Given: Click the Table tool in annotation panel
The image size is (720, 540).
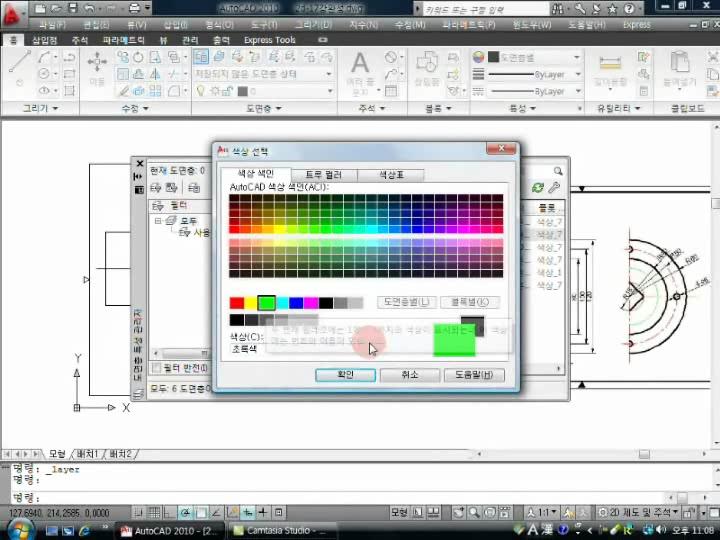Looking at the screenshot, I should 391,91.
